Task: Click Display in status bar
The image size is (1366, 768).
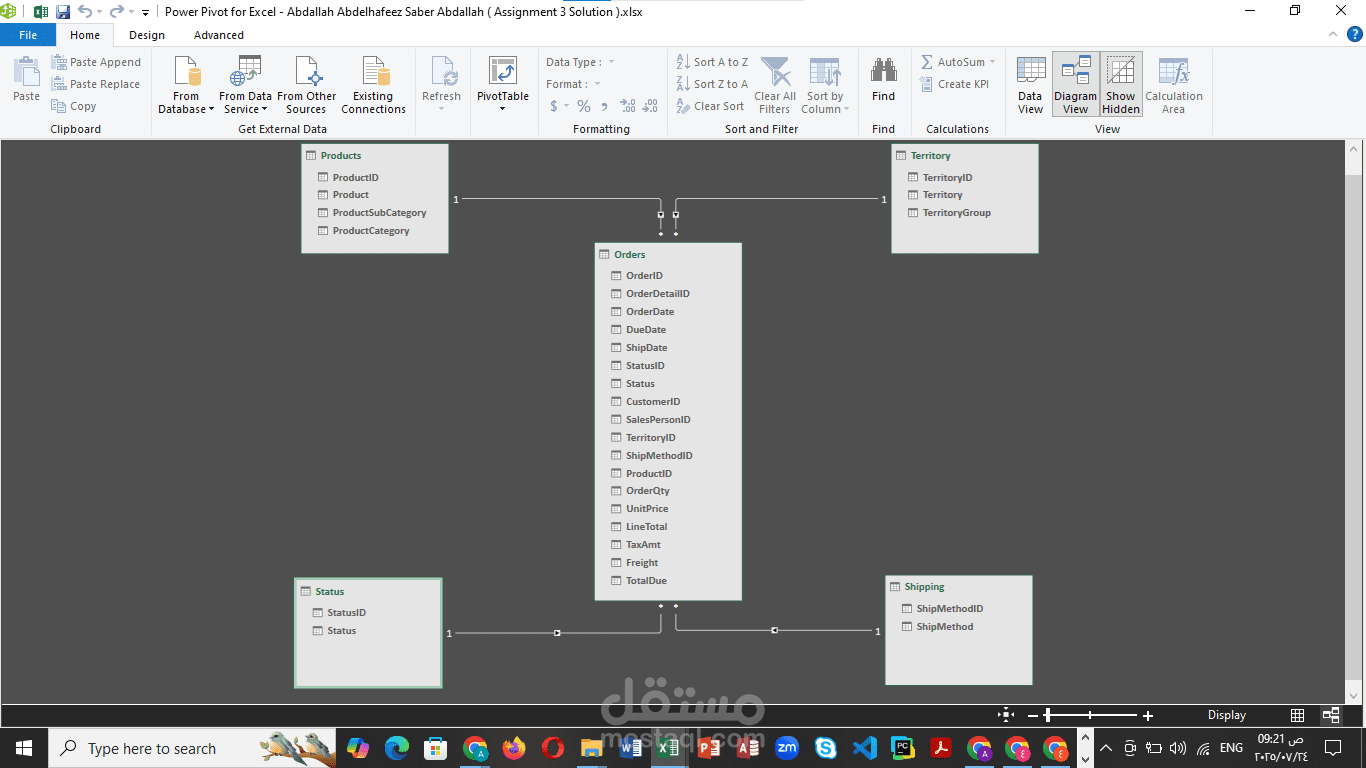Action: [1227, 715]
